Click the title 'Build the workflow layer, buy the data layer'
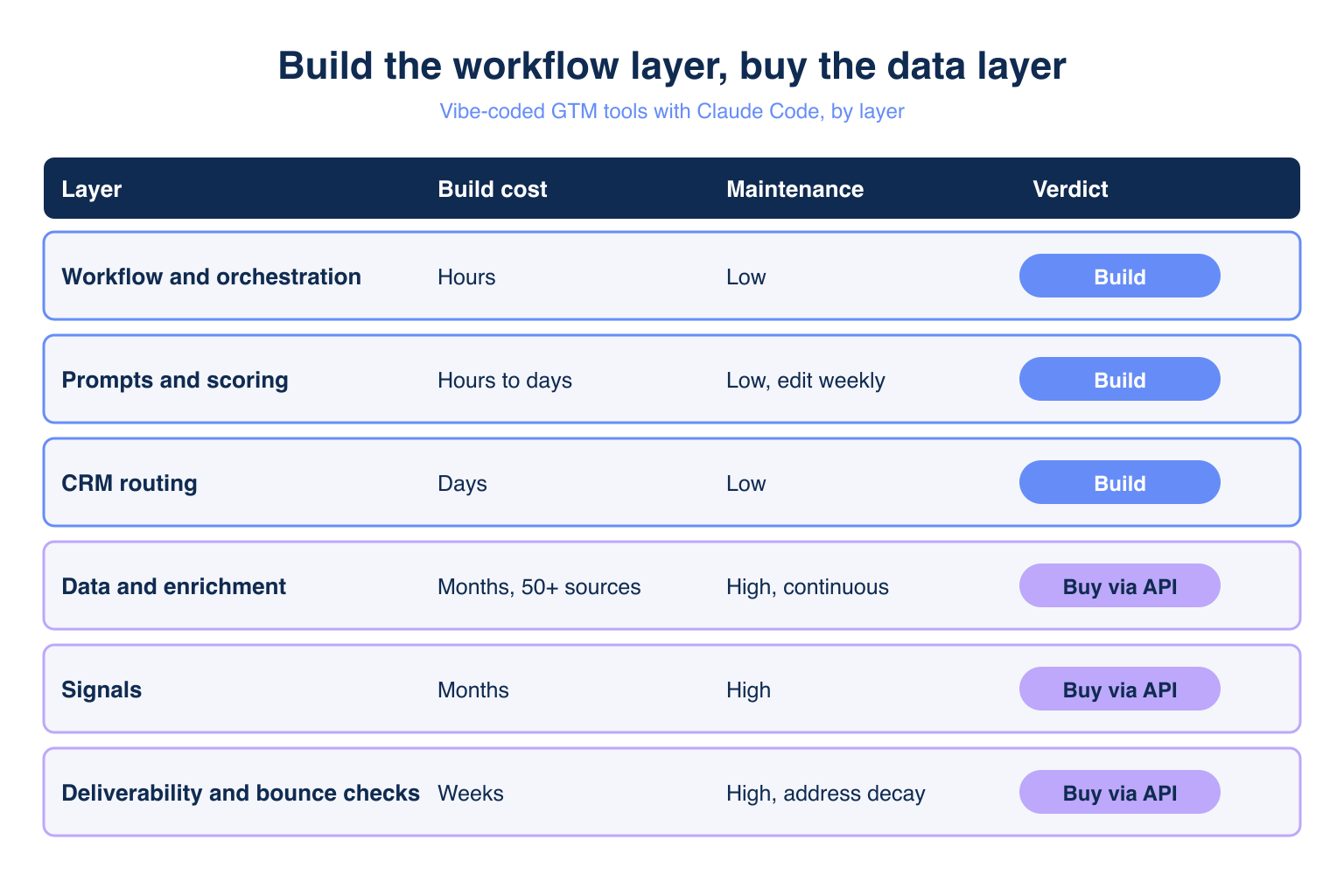This screenshot has height=896, width=1344. [672, 66]
